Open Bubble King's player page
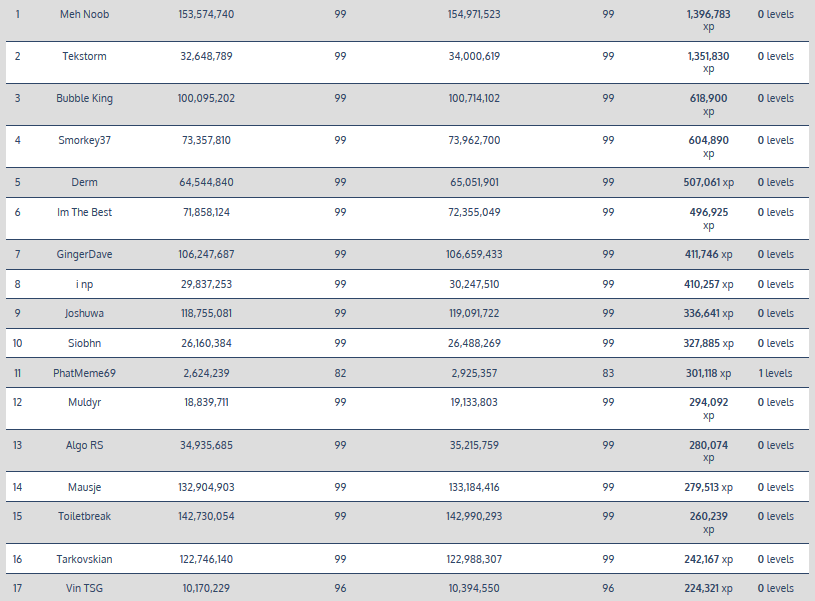The image size is (815, 601). [x=84, y=98]
